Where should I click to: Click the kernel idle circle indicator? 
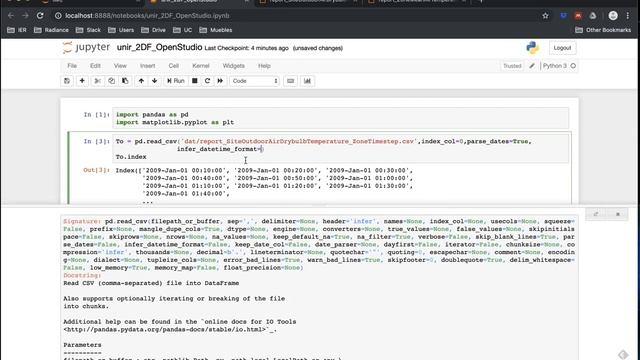pos(573,66)
